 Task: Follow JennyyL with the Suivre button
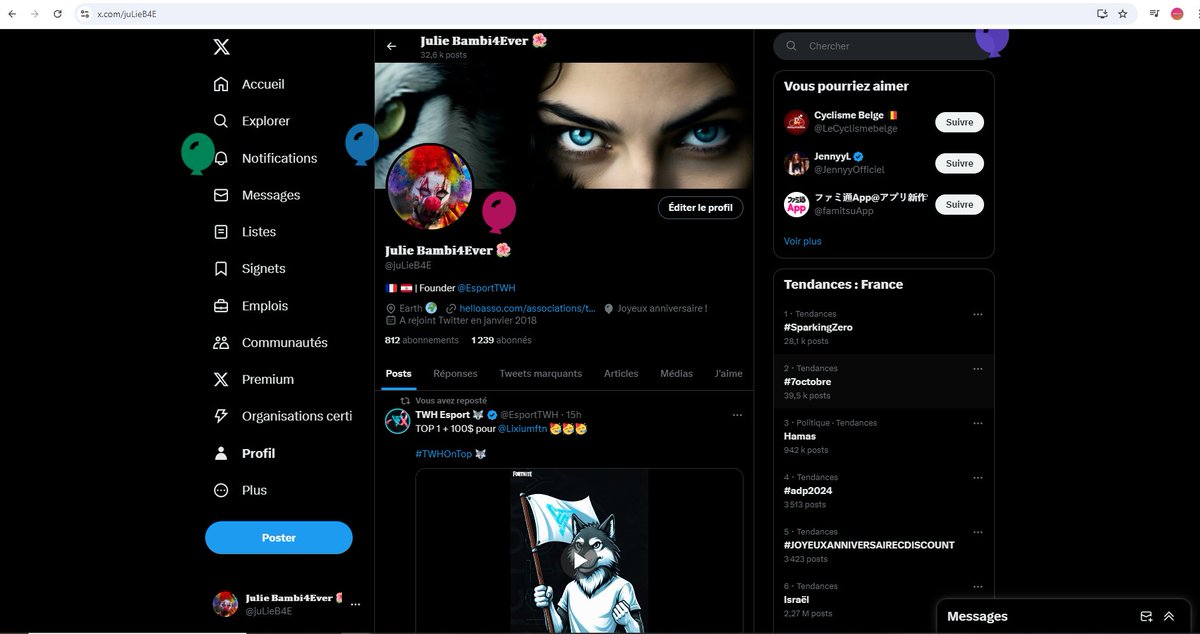coord(958,163)
